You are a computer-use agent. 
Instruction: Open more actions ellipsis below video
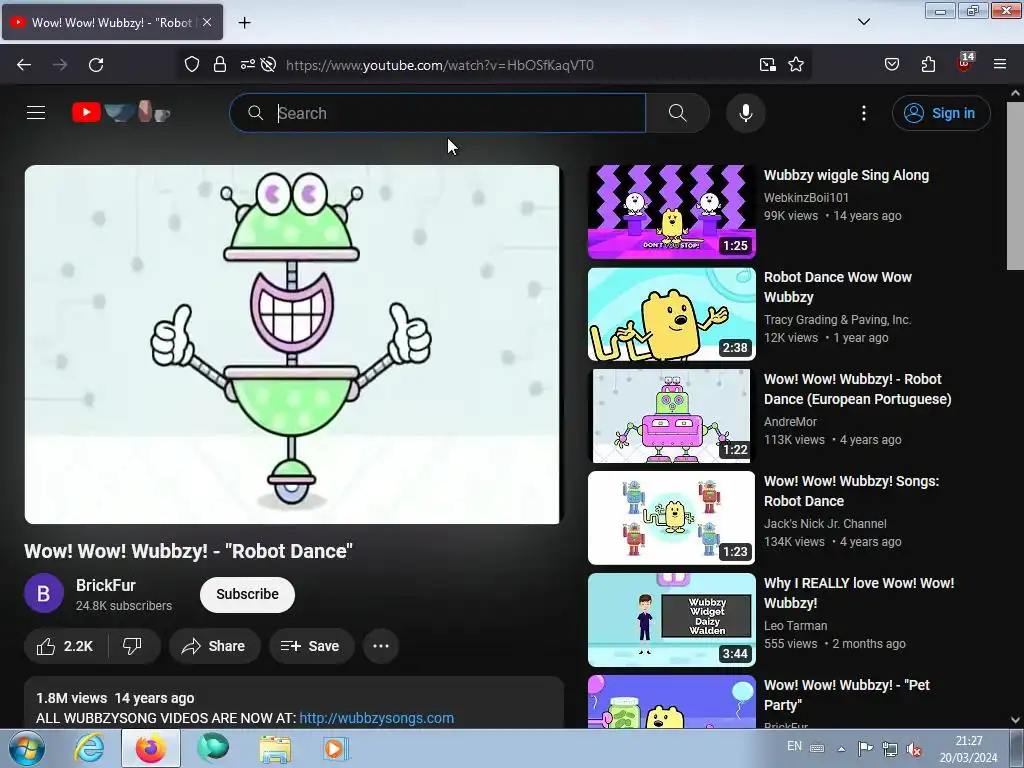click(381, 646)
